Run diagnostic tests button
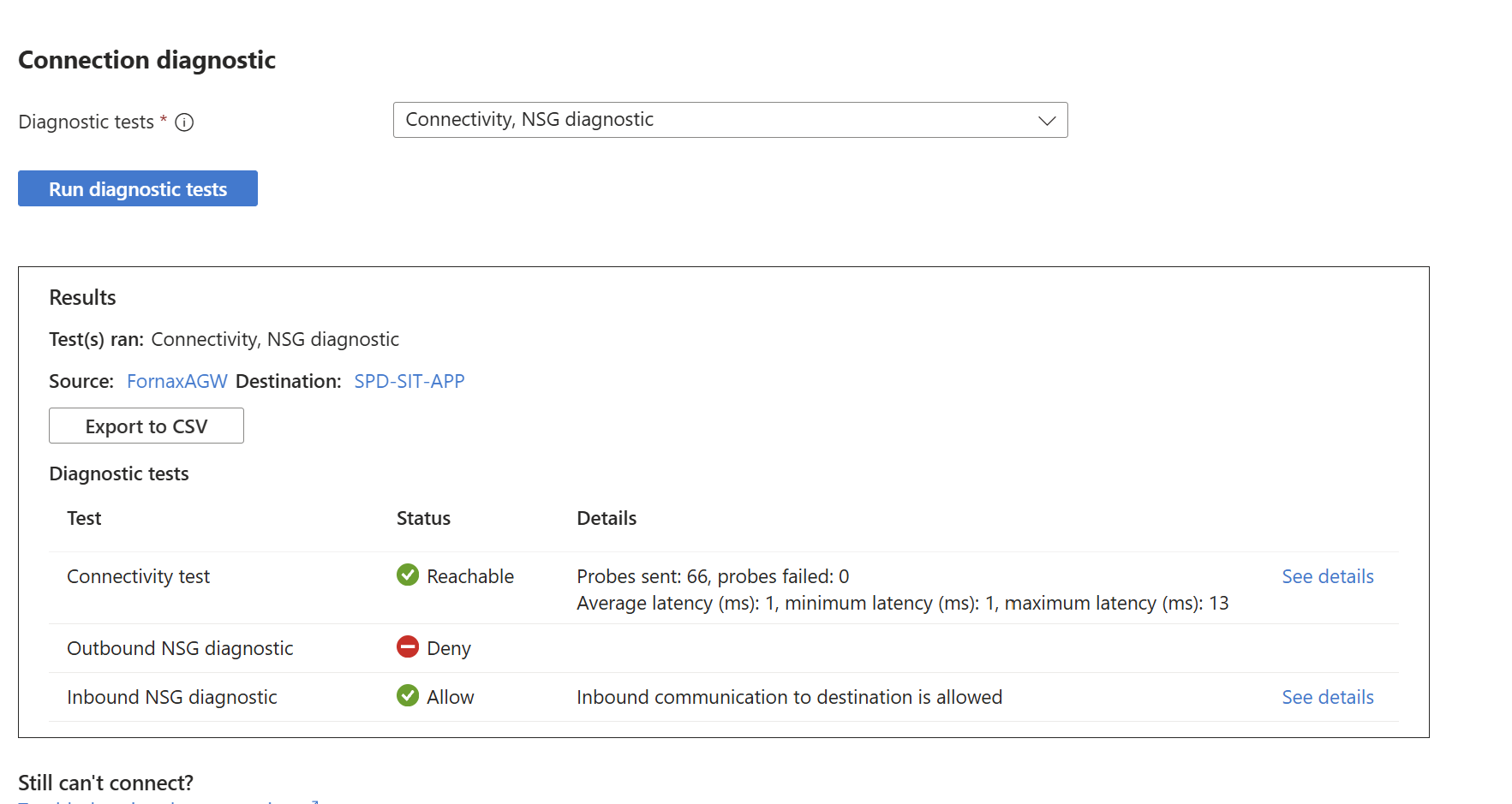 (x=138, y=188)
